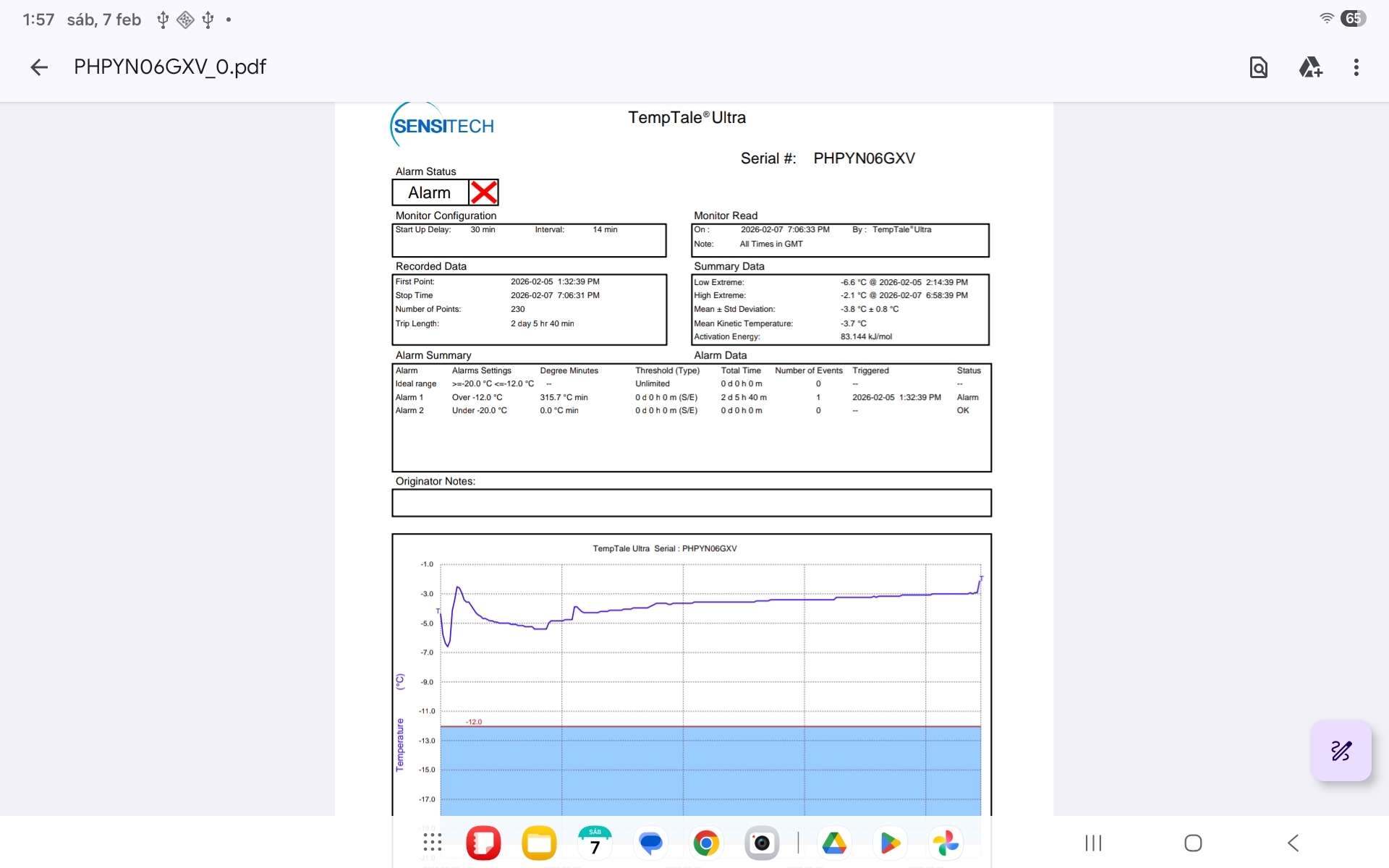Open Google Drive from taskbar
This screenshot has height=868, width=1389.
tap(834, 843)
